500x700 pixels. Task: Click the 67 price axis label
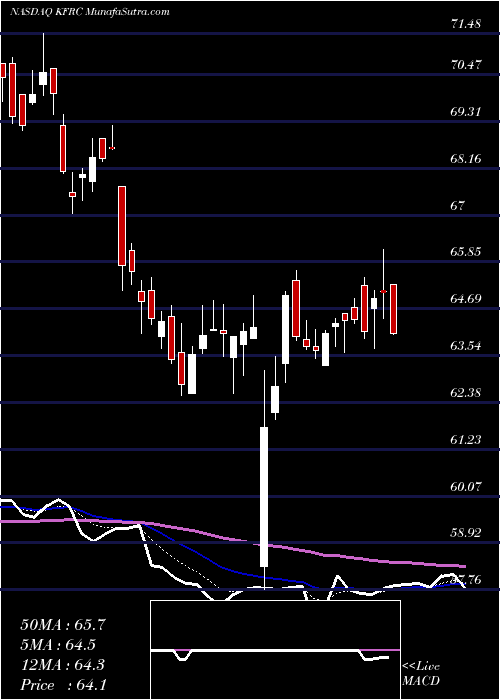(x=458, y=205)
